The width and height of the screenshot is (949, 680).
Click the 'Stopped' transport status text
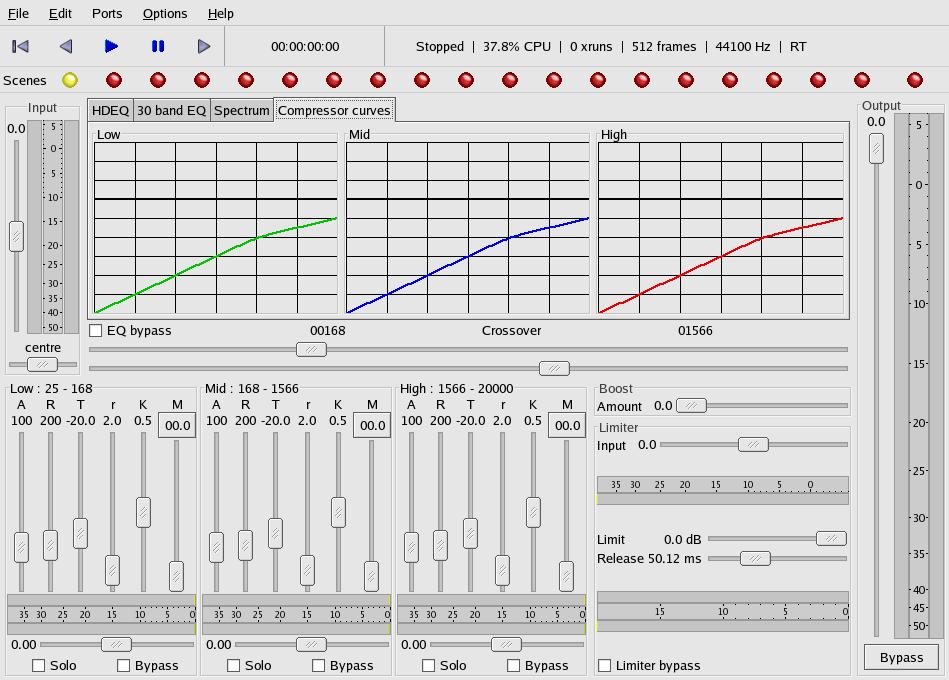pyautogui.click(x=440, y=47)
